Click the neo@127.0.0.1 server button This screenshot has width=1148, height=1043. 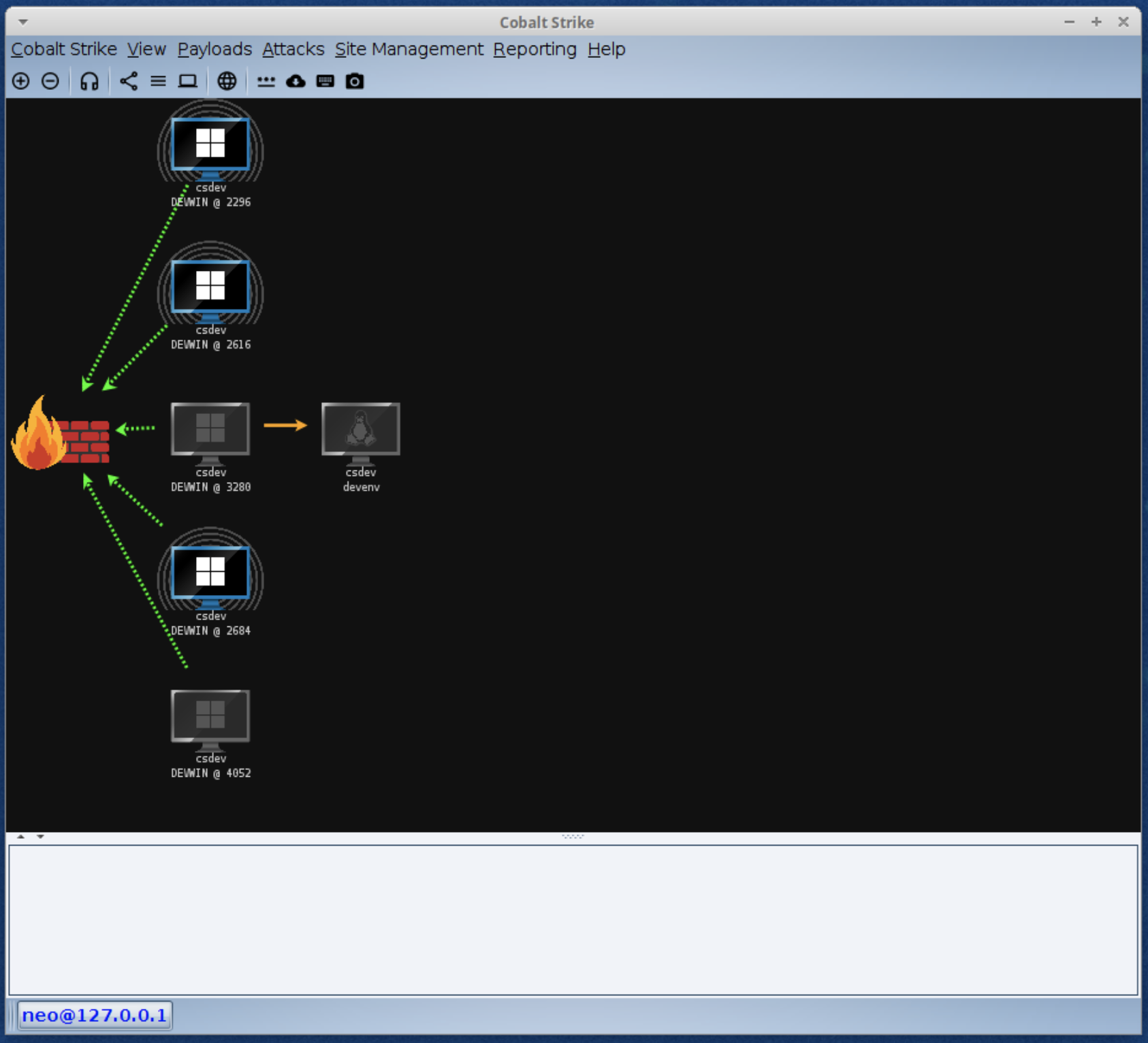(95, 1015)
